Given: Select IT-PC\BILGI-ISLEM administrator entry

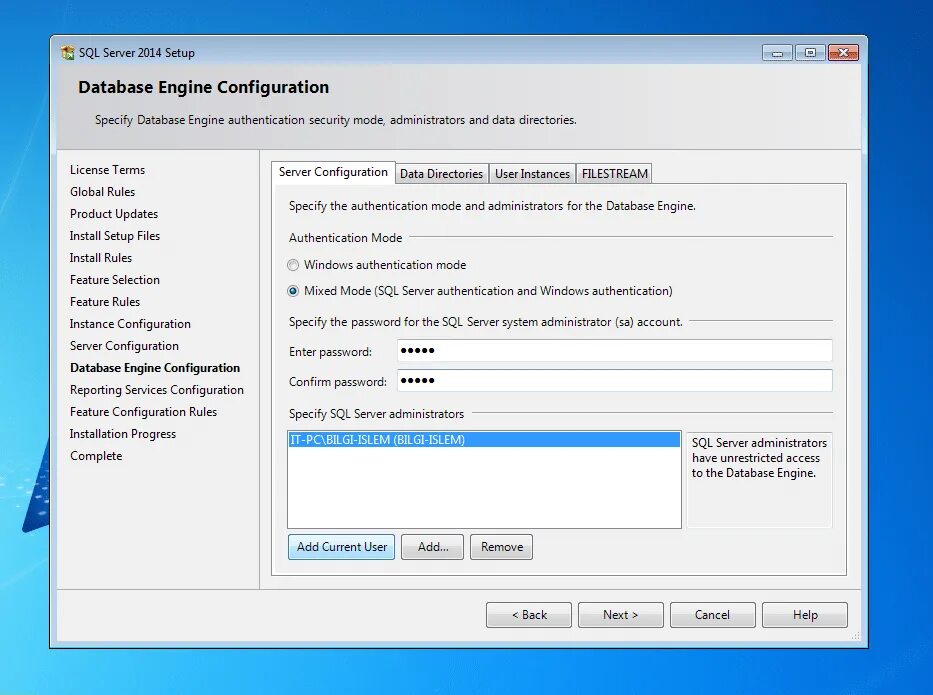Looking at the screenshot, I should [484, 440].
